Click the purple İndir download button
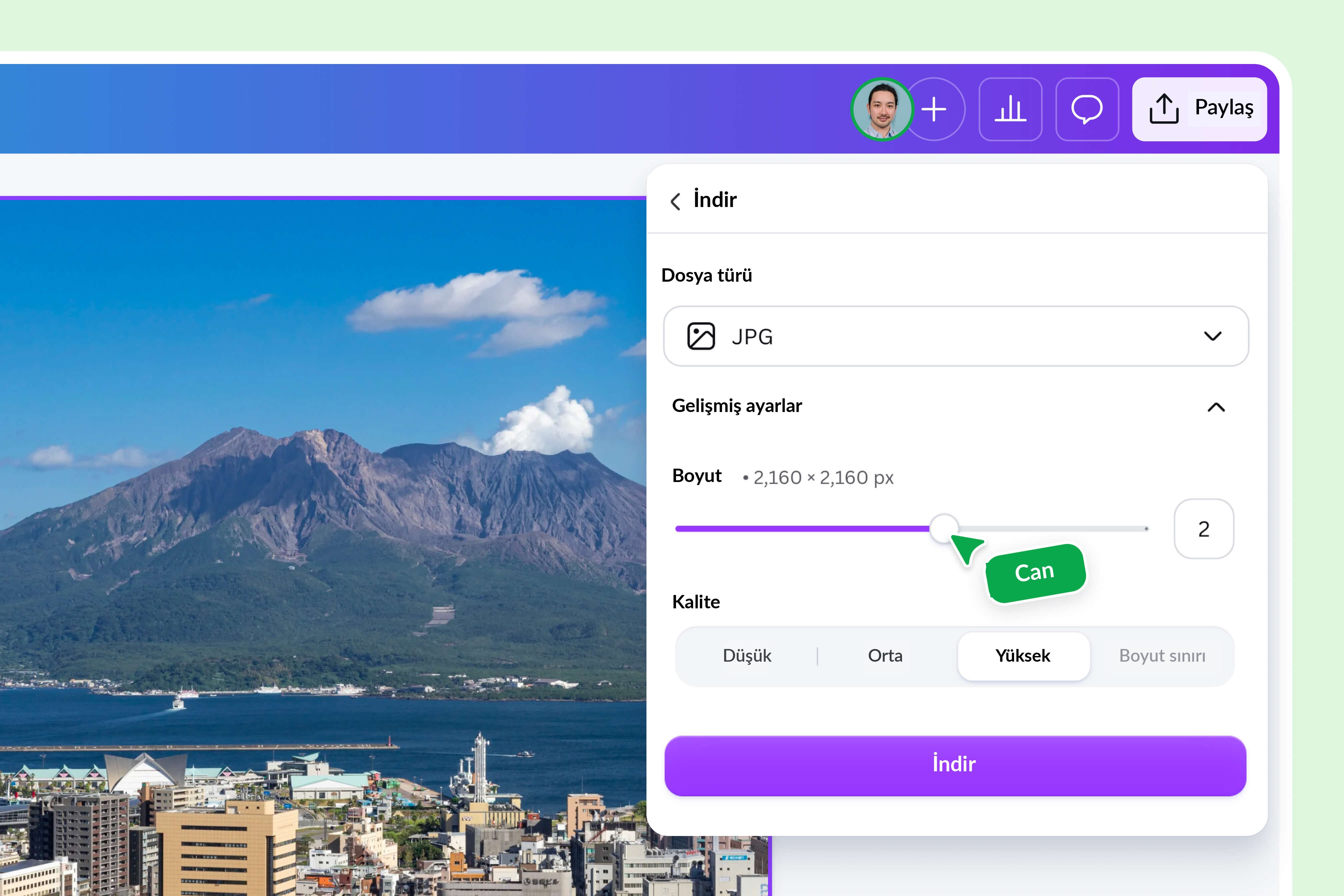 click(x=955, y=766)
